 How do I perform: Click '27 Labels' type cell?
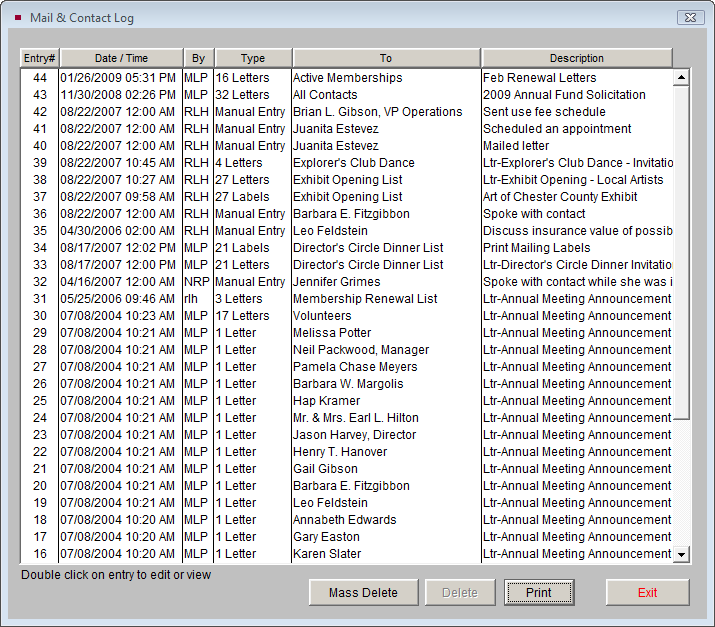tap(242, 197)
